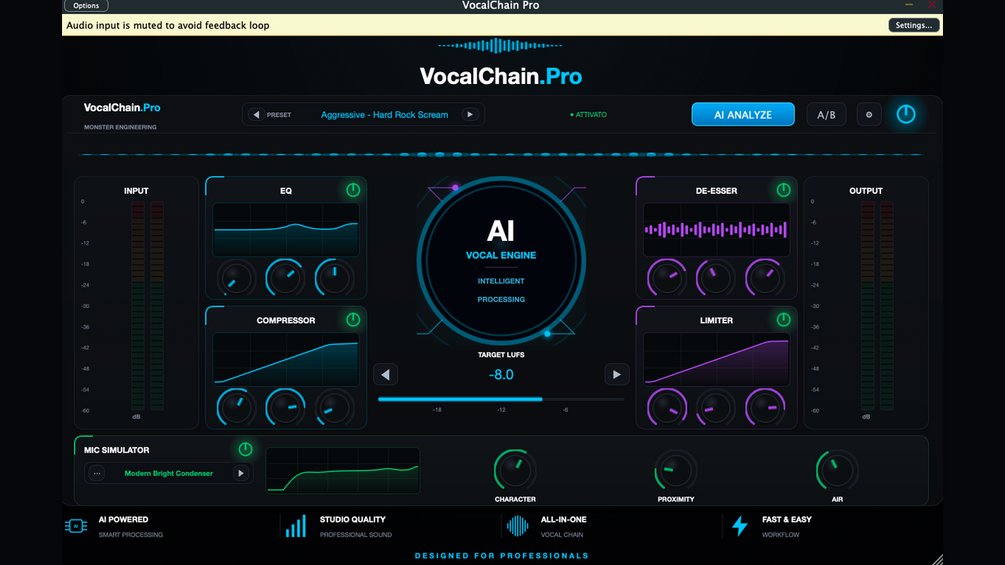
Task: Decrease Target LUFS with left arrow
Action: [385, 375]
